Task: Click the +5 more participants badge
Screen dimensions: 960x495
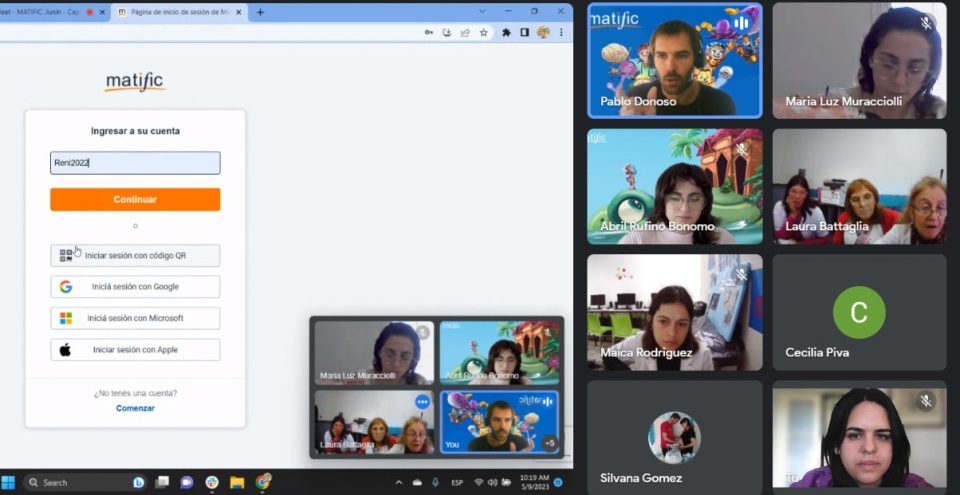Action: (550, 444)
